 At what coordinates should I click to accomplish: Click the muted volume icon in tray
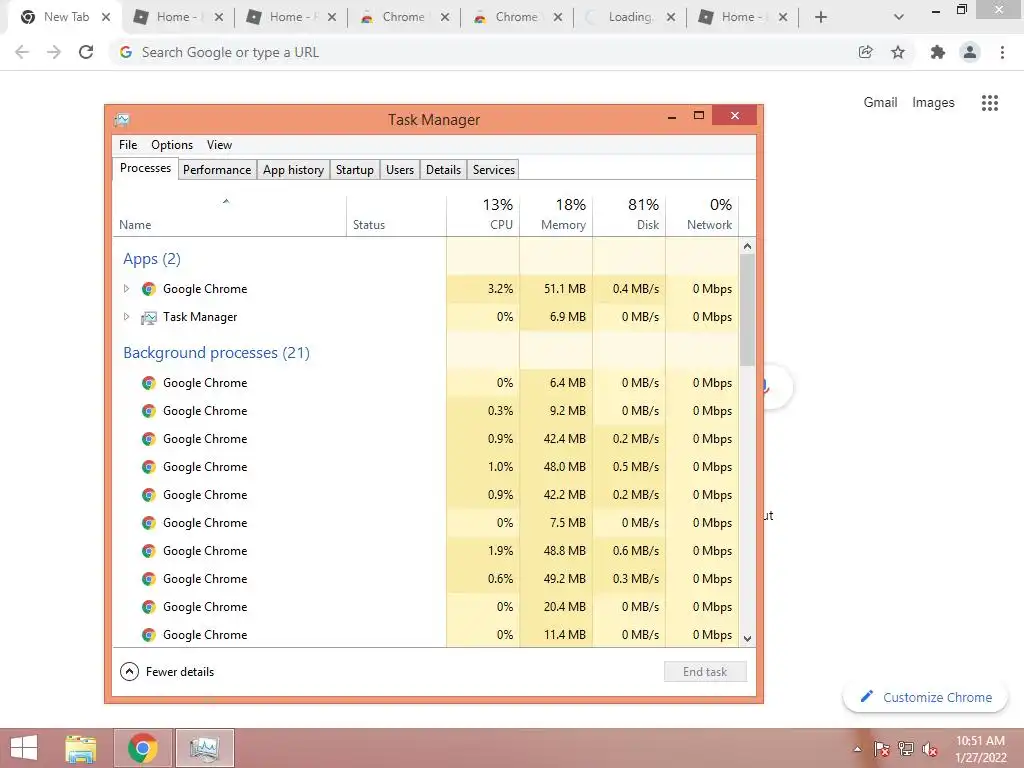click(x=930, y=749)
